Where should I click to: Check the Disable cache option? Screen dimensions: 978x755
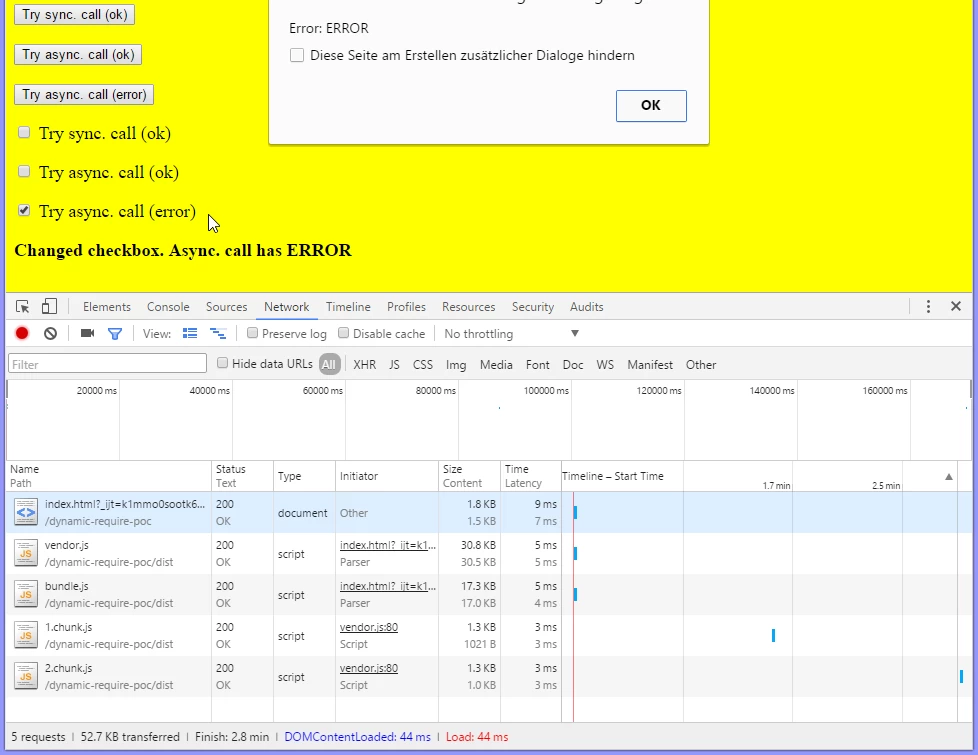tap(344, 333)
